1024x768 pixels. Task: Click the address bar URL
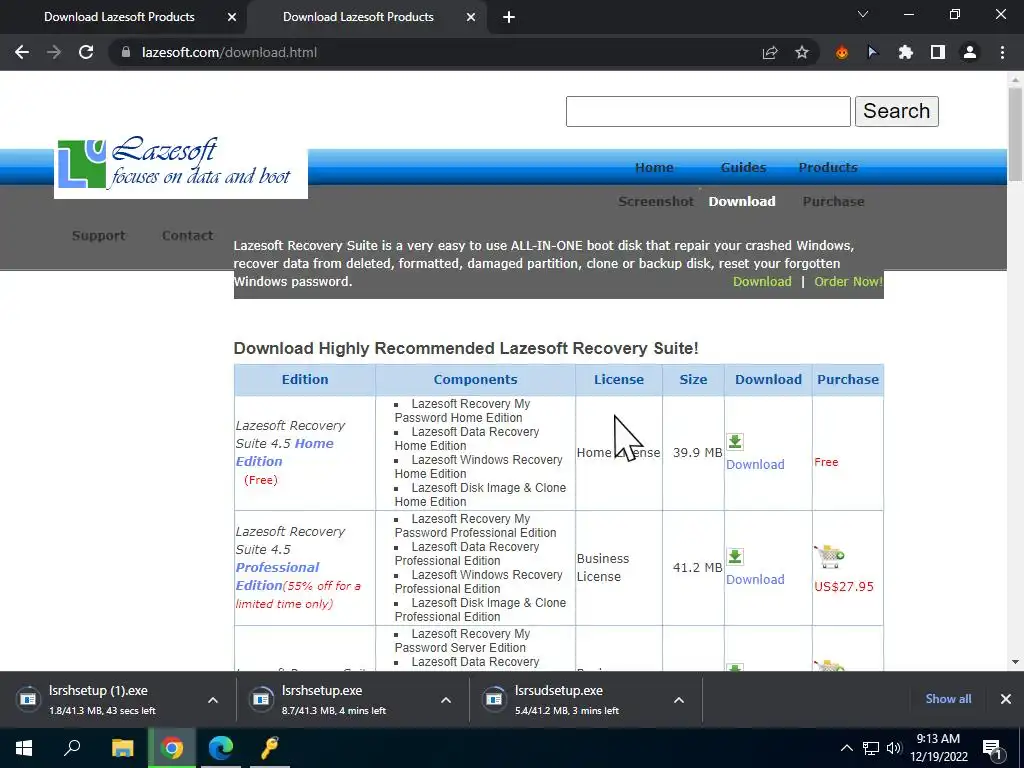tap(229, 52)
